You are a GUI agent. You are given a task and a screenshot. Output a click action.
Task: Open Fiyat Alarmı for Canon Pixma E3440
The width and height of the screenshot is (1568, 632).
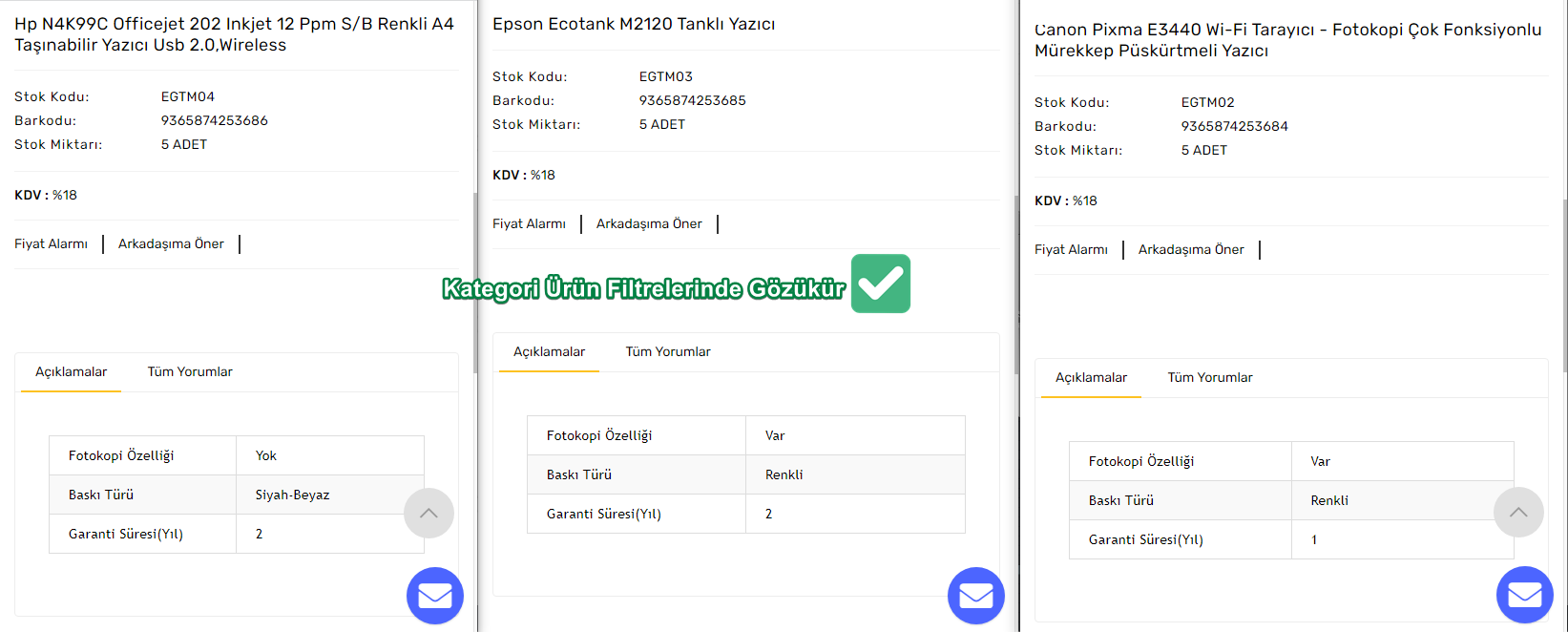point(1071,250)
